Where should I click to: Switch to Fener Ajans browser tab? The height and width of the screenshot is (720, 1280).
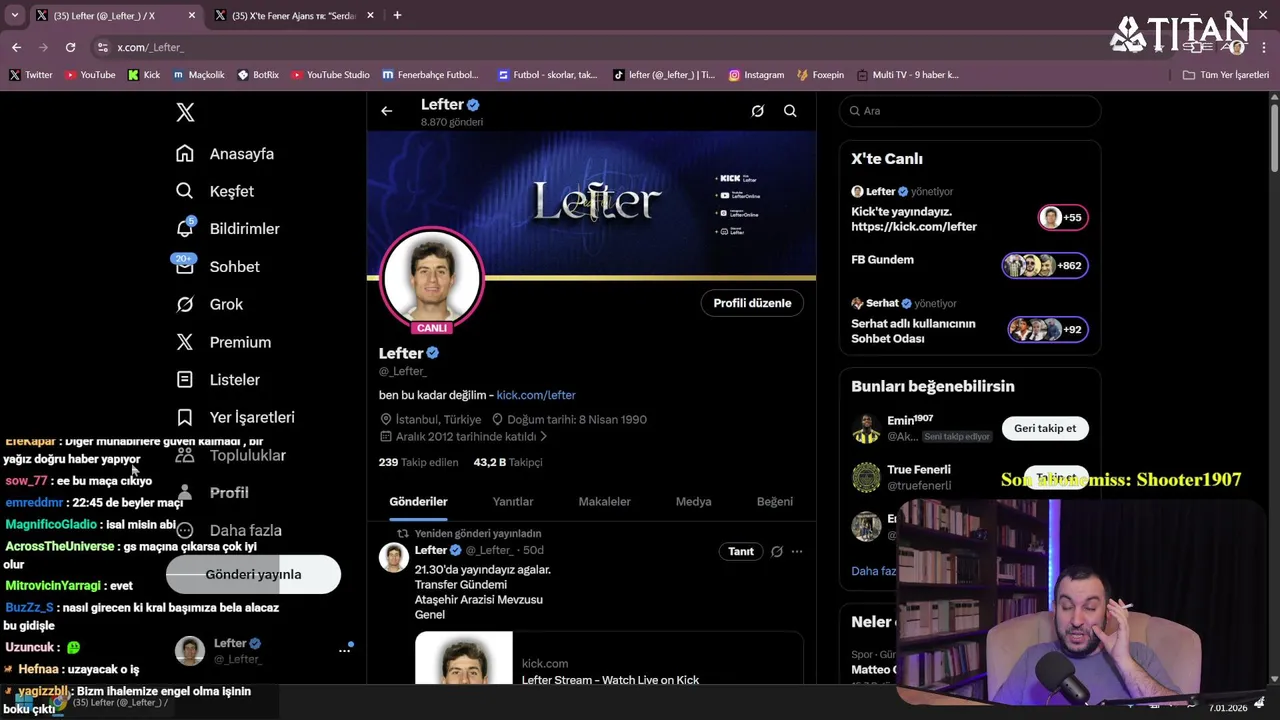[x=294, y=16]
